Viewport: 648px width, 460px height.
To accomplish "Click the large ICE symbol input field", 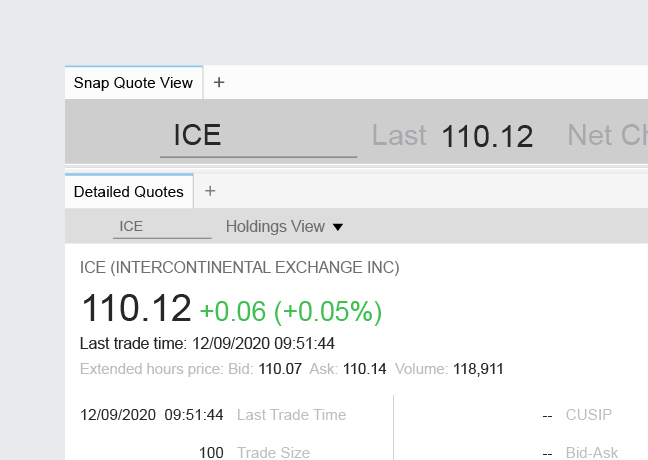I will [258, 136].
